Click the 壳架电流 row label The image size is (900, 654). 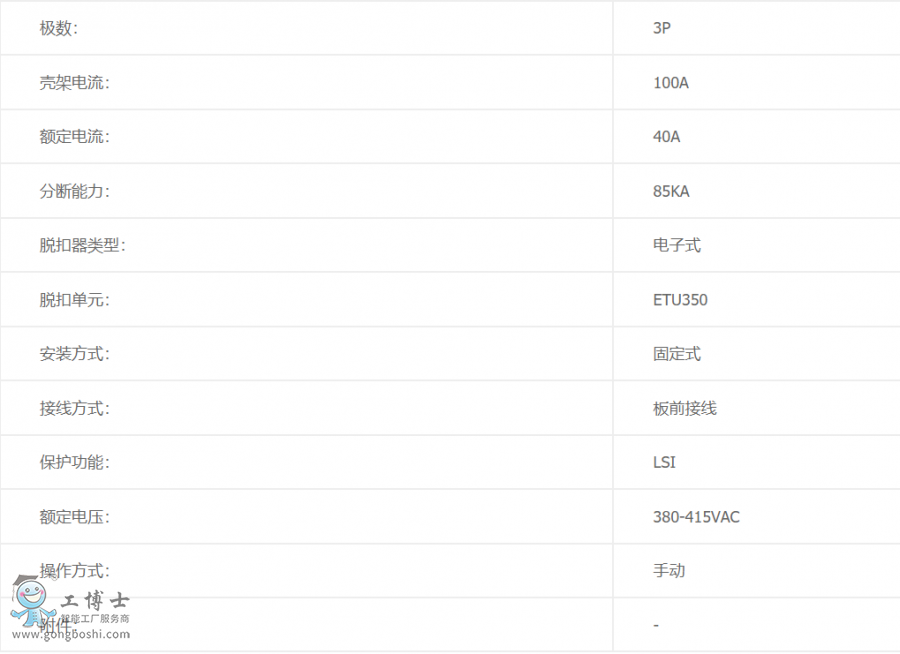[x=74, y=83]
